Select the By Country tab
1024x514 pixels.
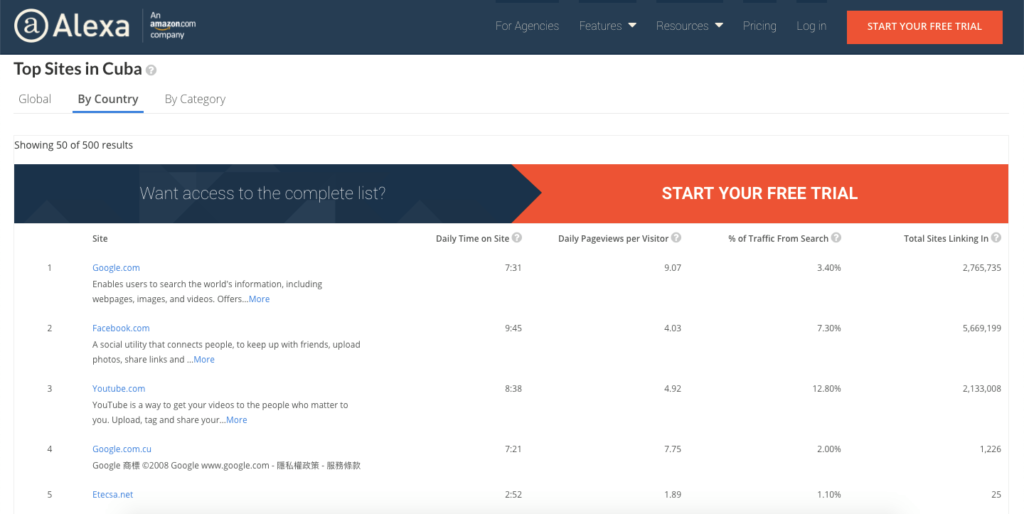click(x=108, y=99)
